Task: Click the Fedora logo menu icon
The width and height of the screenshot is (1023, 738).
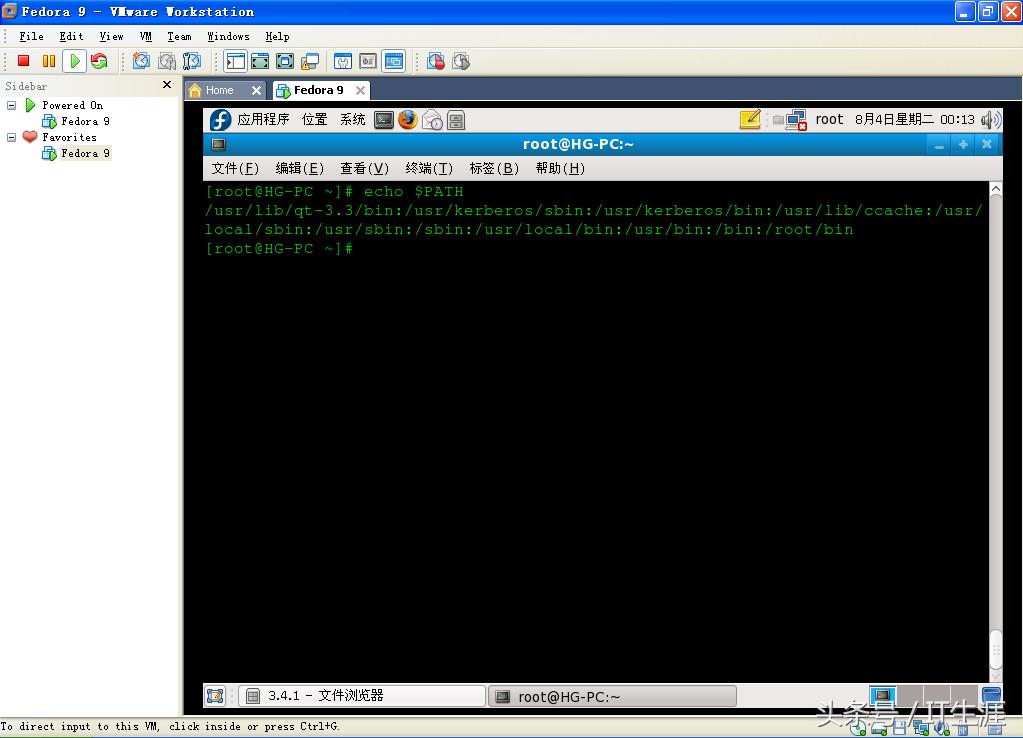Action: point(219,119)
